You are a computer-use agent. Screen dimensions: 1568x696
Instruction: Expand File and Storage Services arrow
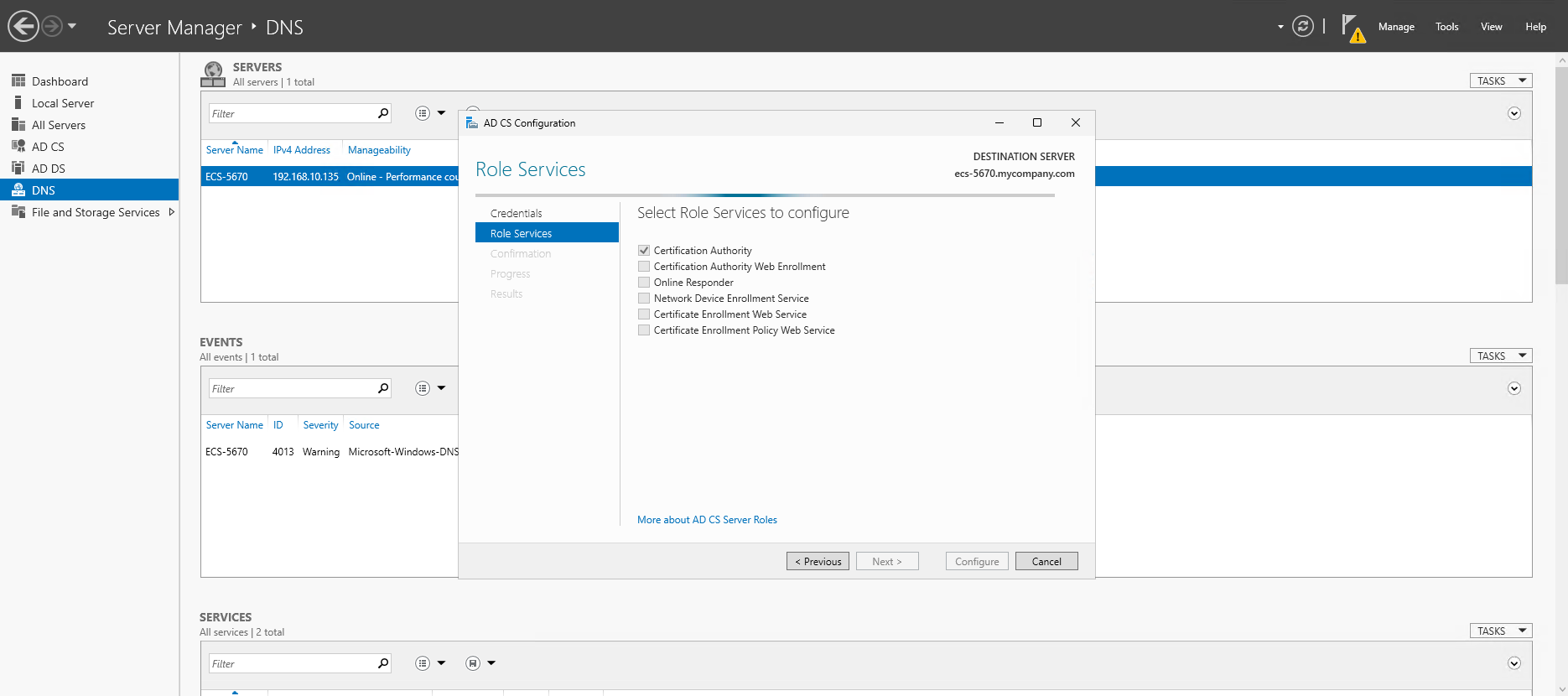point(172,212)
